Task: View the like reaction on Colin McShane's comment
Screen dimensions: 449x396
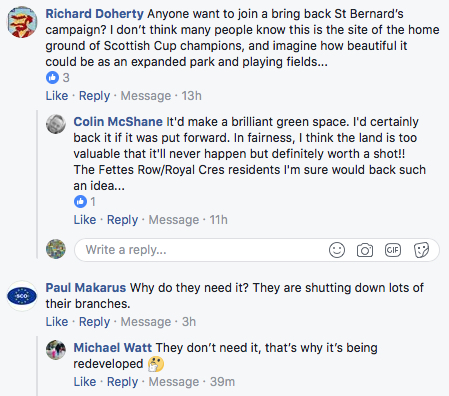Action: [85, 202]
